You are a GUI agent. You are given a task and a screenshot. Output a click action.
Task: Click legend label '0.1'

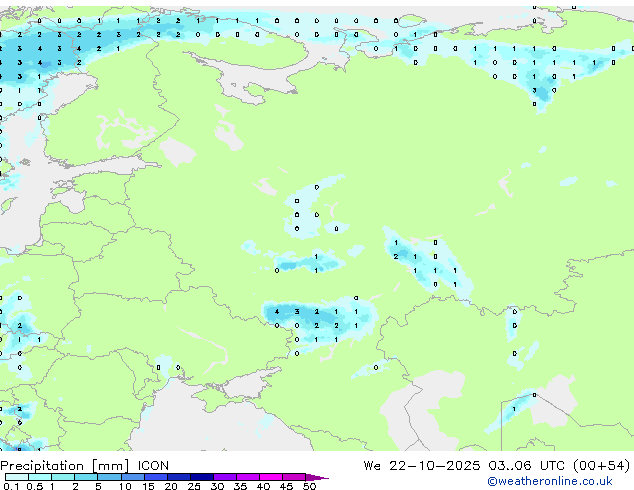(11, 486)
